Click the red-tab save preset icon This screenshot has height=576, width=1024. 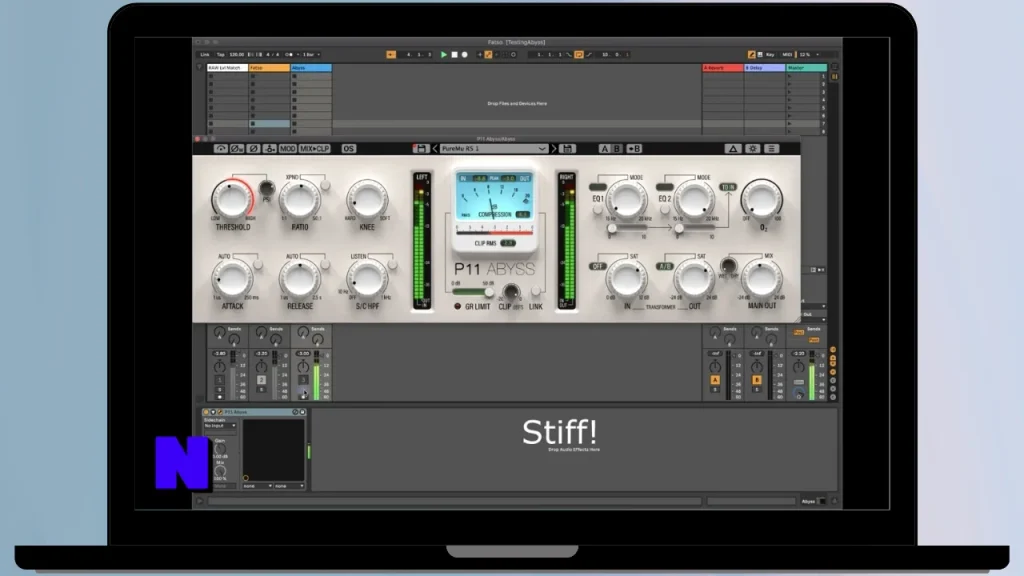(421, 149)
